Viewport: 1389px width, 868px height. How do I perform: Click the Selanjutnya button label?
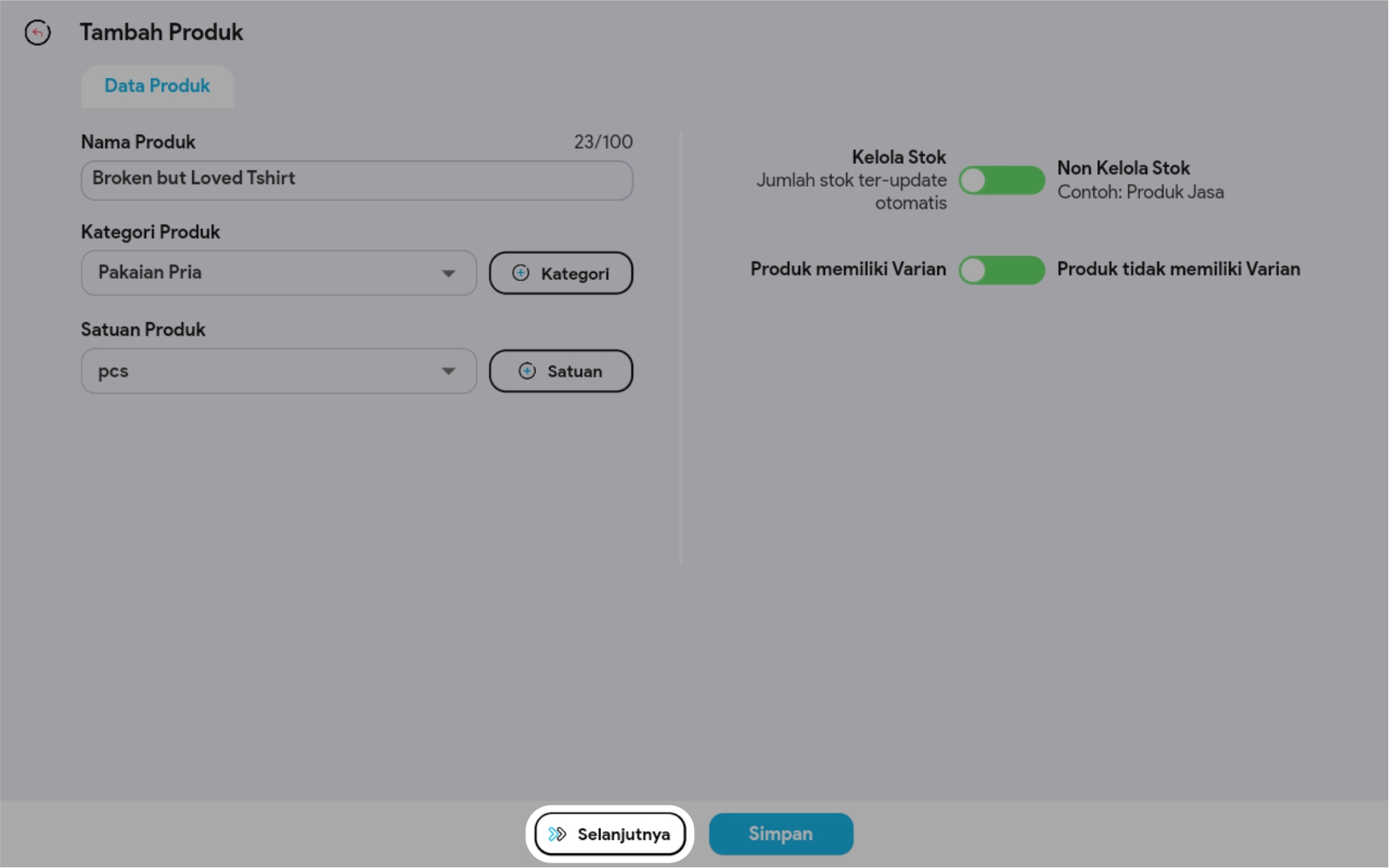(623, 834)
